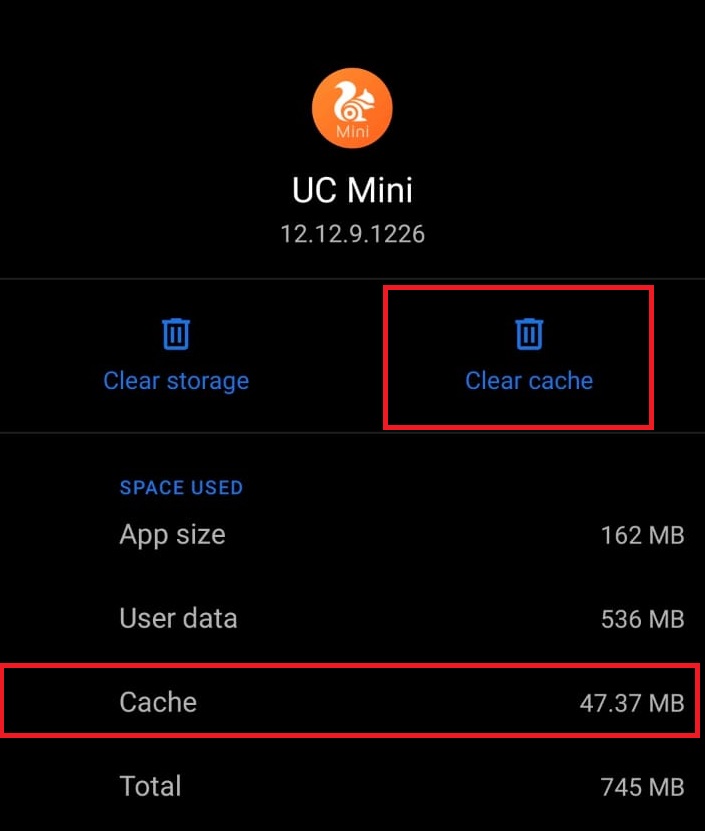Click the SPACE USED section header
Screen dimensions: 705x831
tap(181, 488)
